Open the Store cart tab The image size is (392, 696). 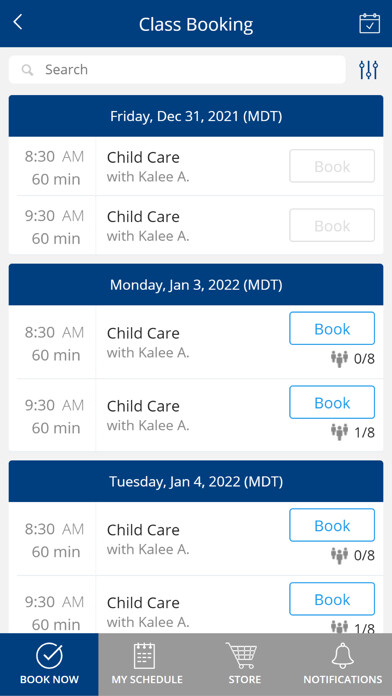[x=245, y=664]
